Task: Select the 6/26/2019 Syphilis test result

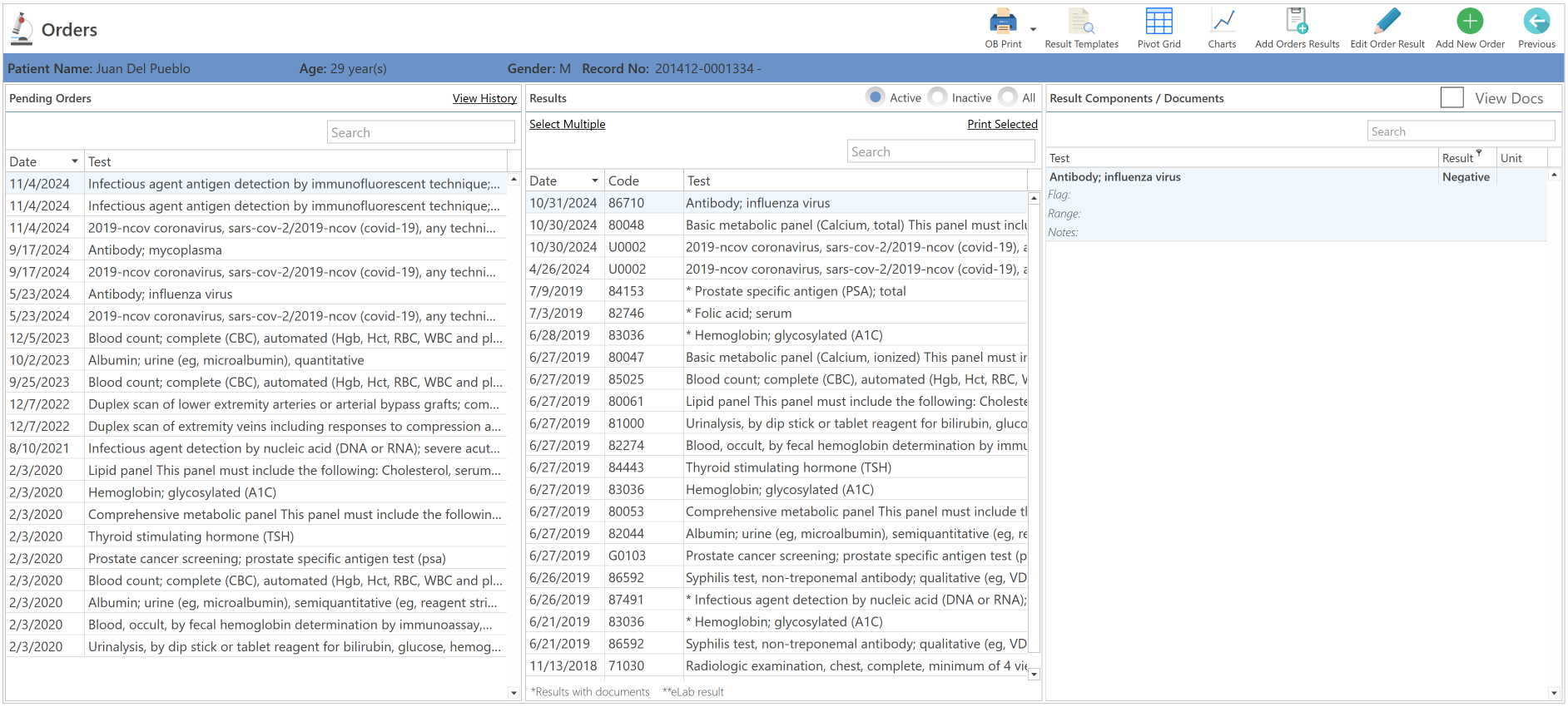Action: pyautogui.click(x=777, y=577)
